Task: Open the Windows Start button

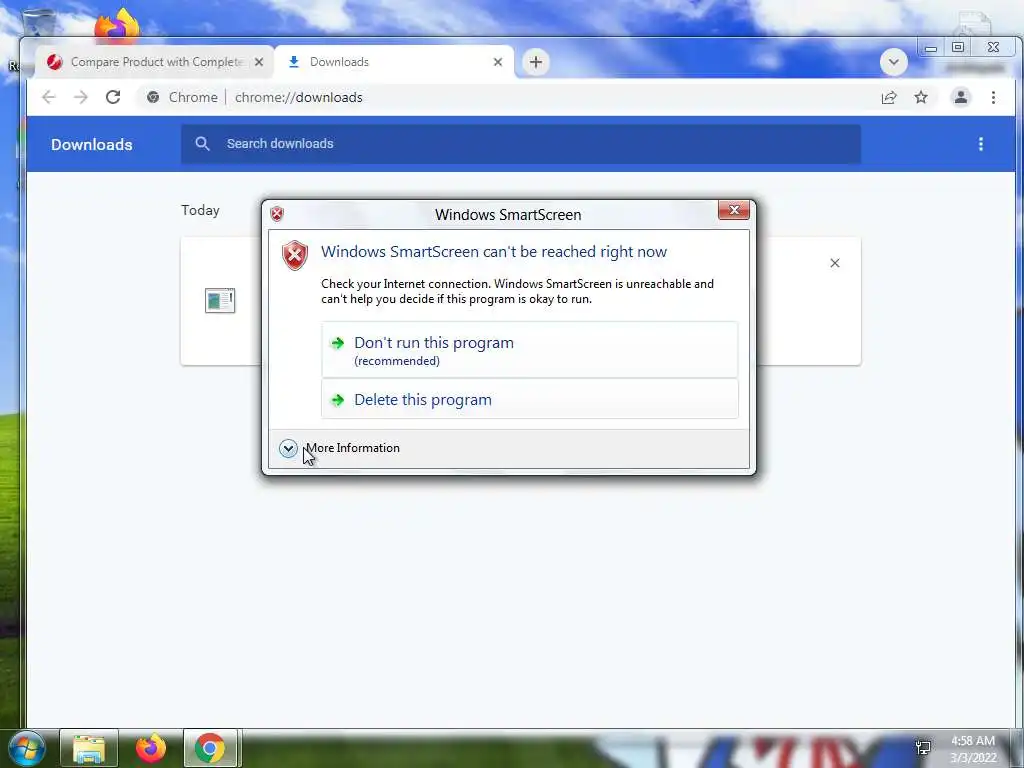Action: 26,748
